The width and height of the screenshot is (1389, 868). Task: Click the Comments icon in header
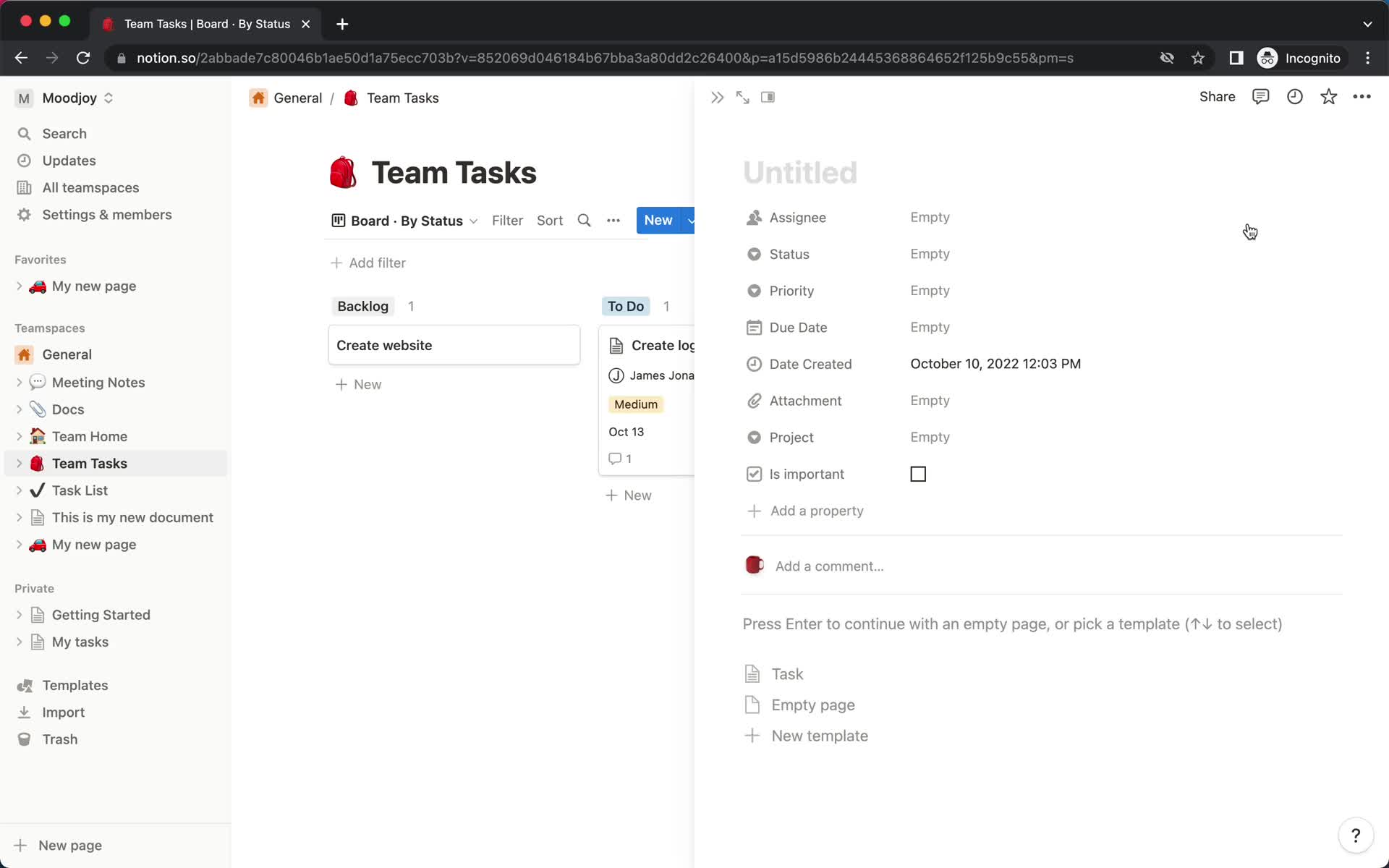click(x=1261, y=97)
